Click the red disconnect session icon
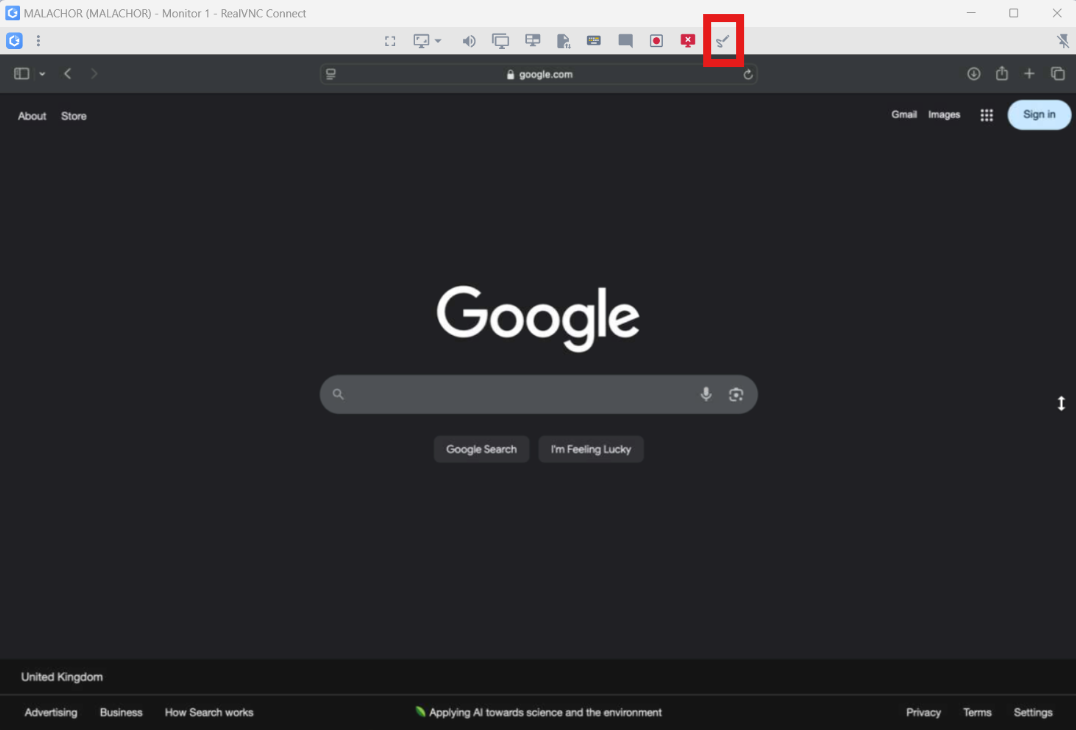 click(x=688, y=41)
